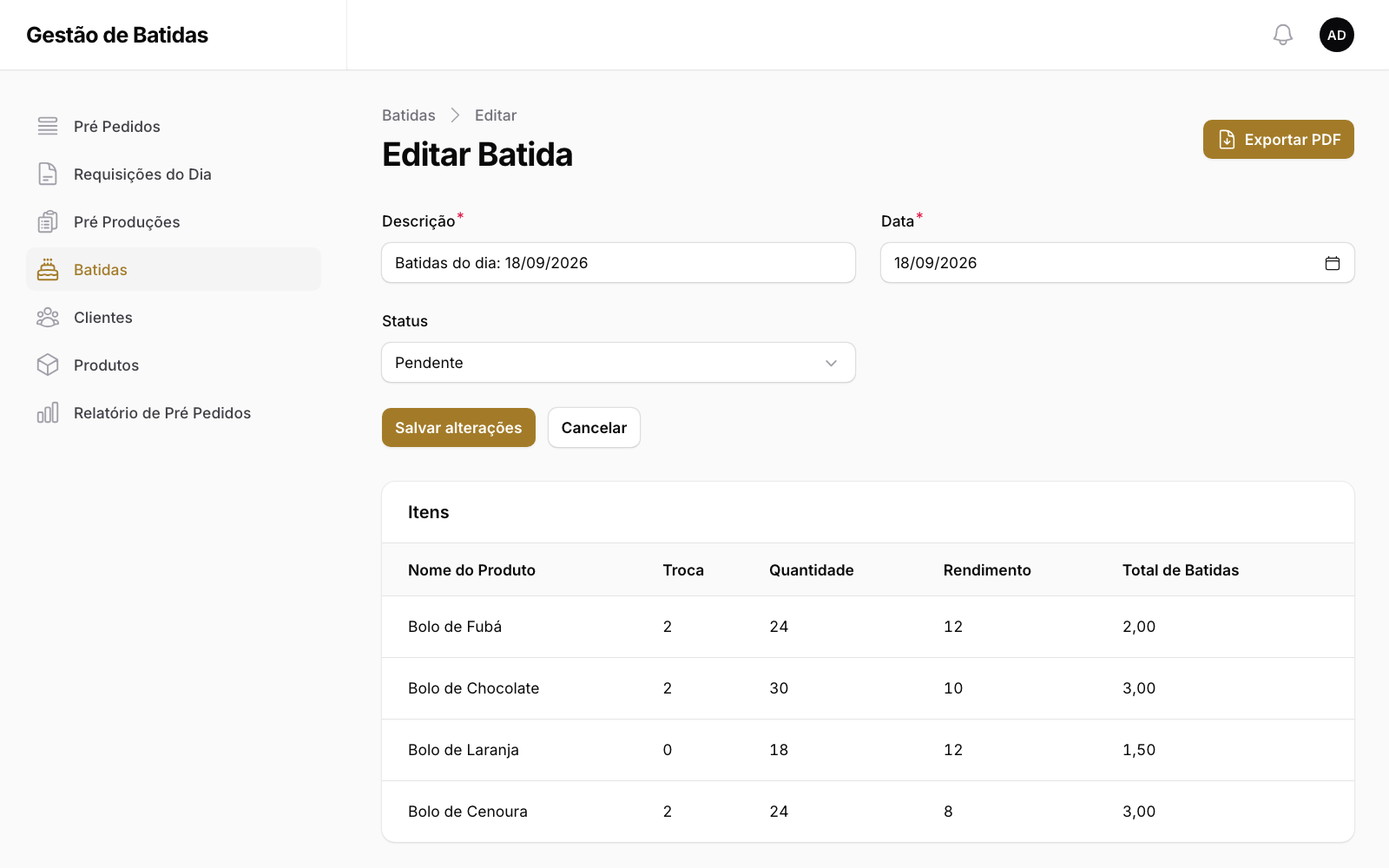Click the Editar Batida page heading
The height and width of the screenshot is (868, 1389).
(x=477, y=155)
